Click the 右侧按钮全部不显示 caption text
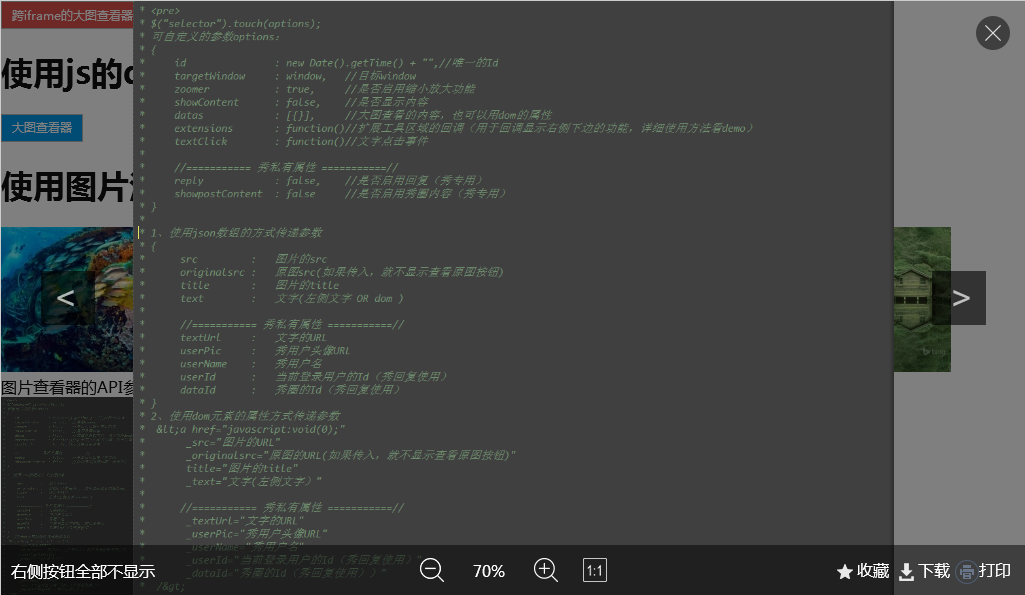This screenshot has width=1025, height=595. pos(83,571)
